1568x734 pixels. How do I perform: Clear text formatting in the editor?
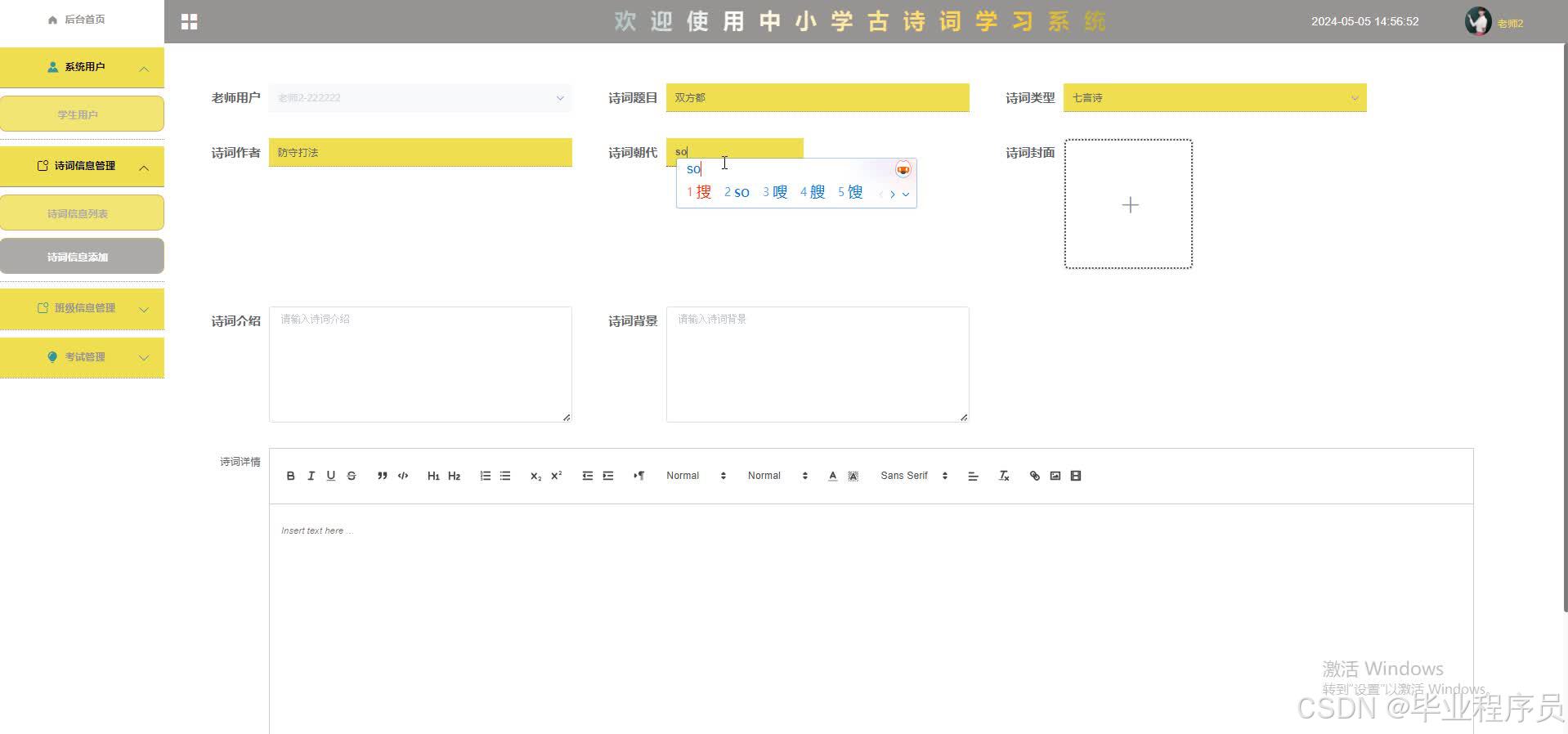tap(1004, 476)
